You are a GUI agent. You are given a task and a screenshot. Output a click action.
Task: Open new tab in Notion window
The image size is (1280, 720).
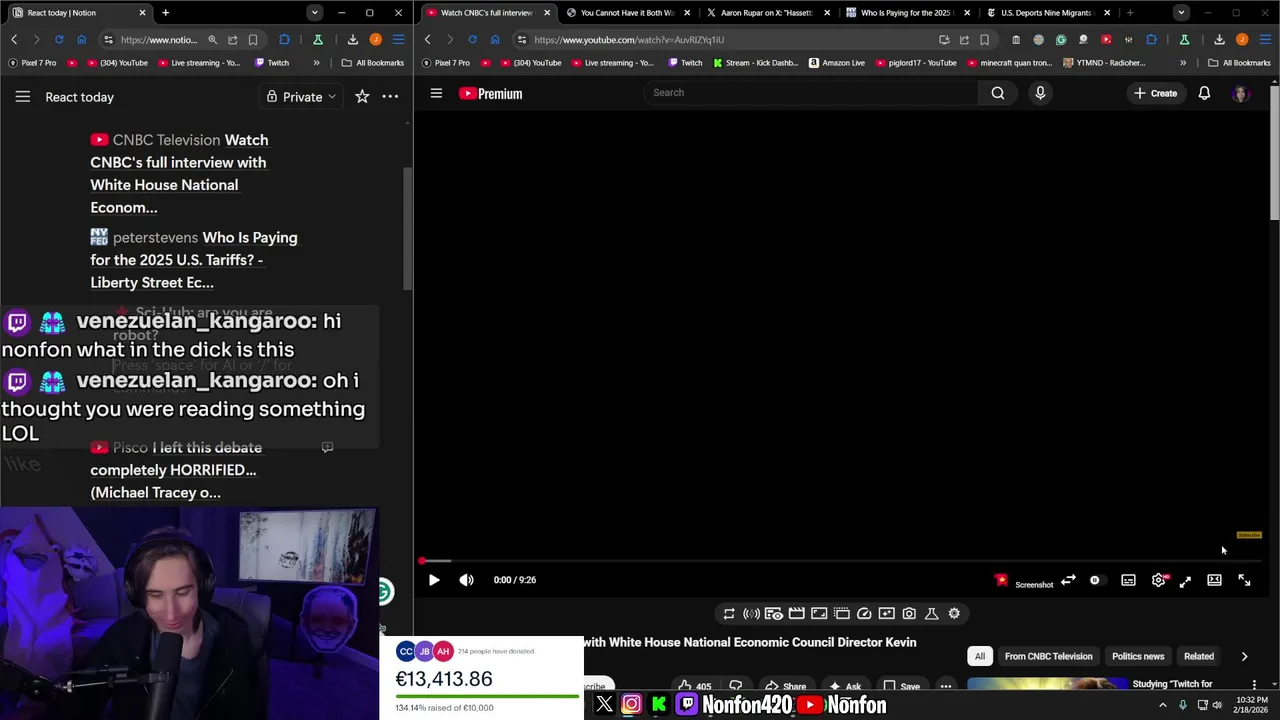165,13
